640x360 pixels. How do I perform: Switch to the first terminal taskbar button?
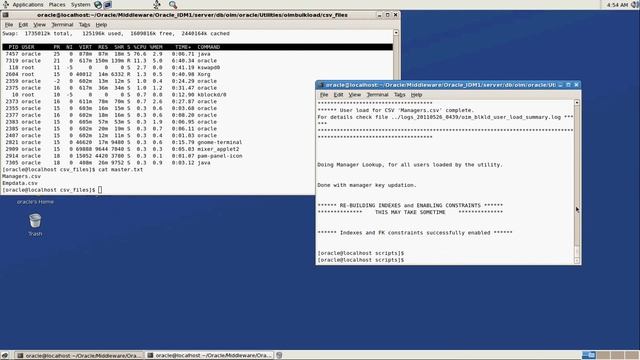(80, 356)
